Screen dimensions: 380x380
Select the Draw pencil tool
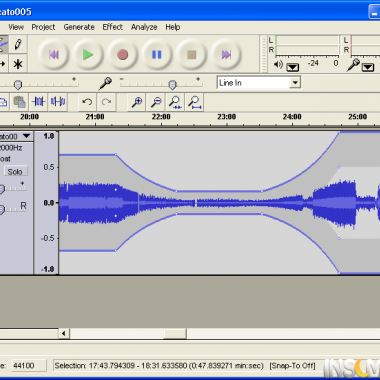[18, 44]
